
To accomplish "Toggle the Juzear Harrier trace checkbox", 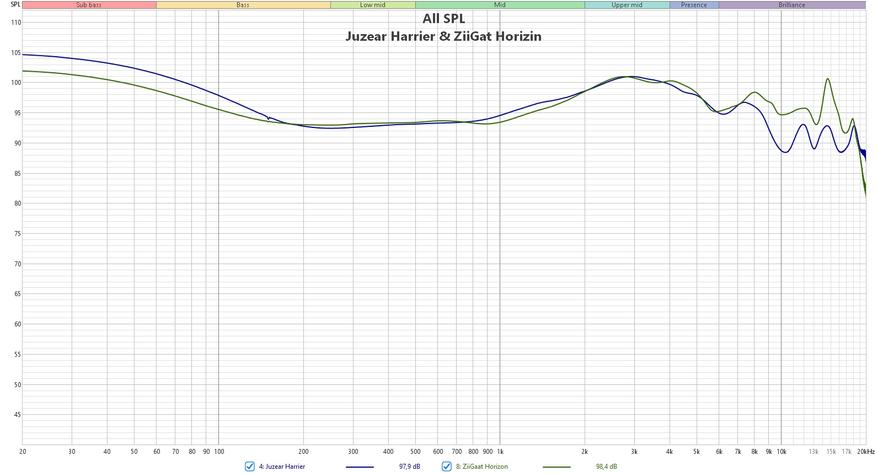I will click(x=250, y=466).
